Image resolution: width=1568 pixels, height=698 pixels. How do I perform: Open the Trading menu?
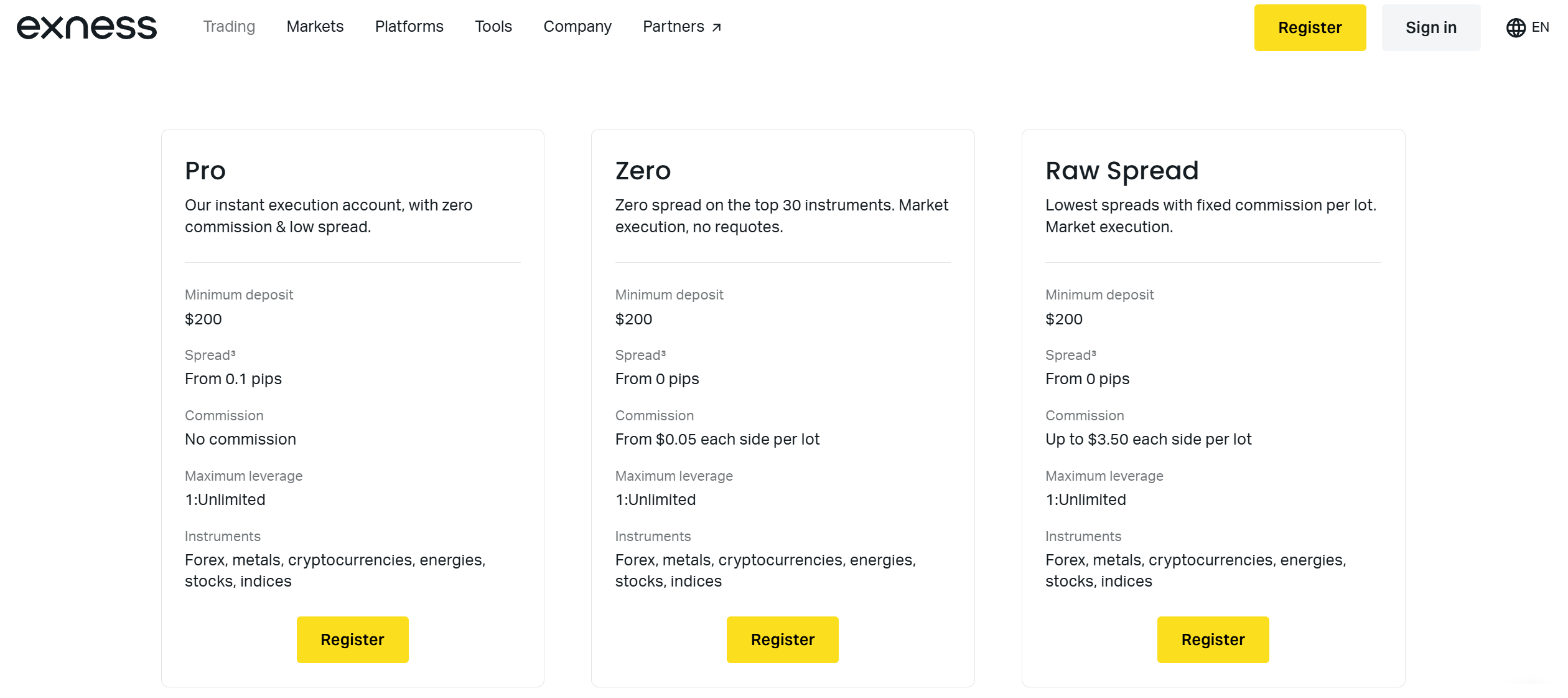click(229, 27)
